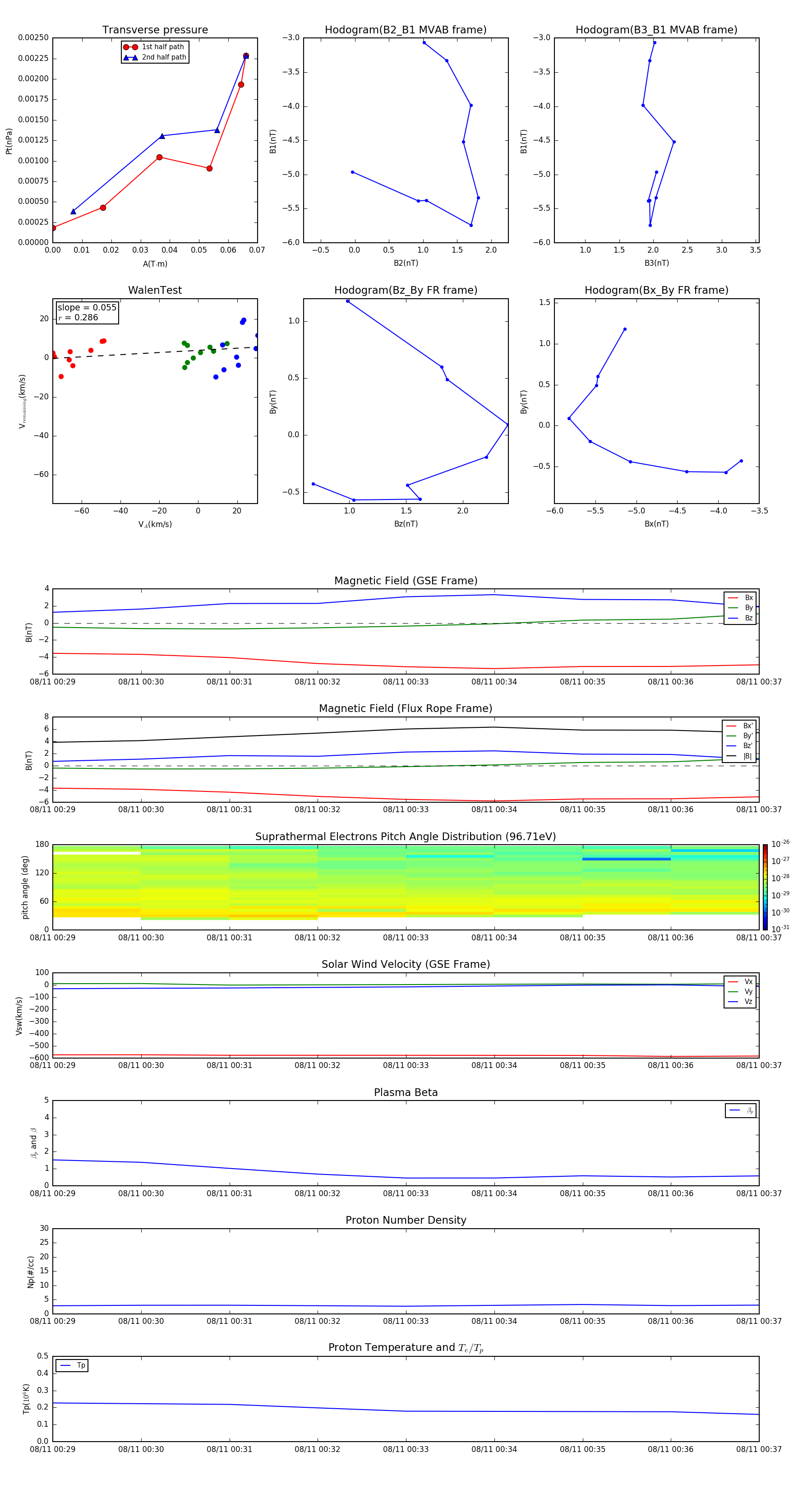This screenshot has width=812, height=1489.
Task: Click the 'Hodogram(B3_B1 MVAB frame)' title
Action: 656,30
